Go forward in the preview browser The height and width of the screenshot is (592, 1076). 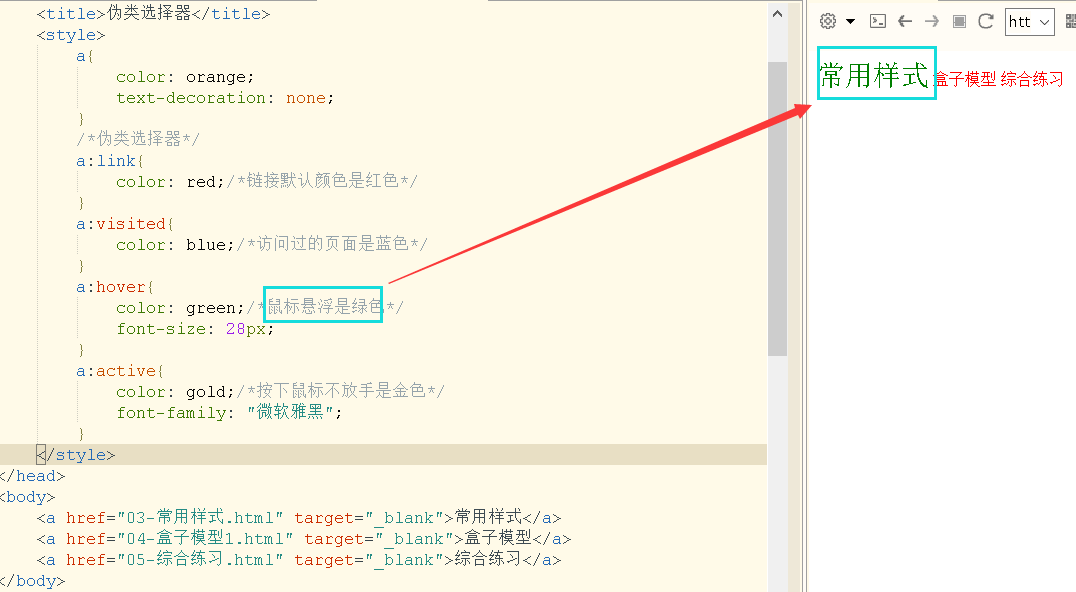931,21
